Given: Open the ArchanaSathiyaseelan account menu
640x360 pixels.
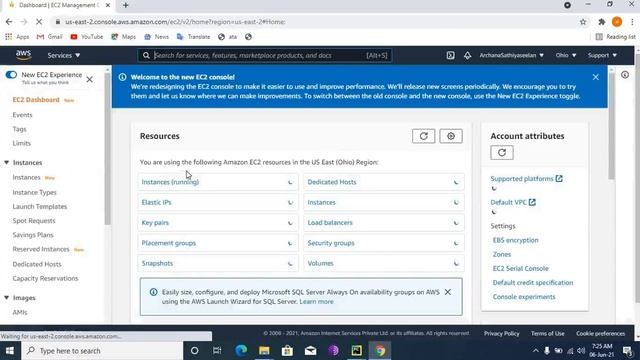Looking at the screenshot, I should point(511,55).
